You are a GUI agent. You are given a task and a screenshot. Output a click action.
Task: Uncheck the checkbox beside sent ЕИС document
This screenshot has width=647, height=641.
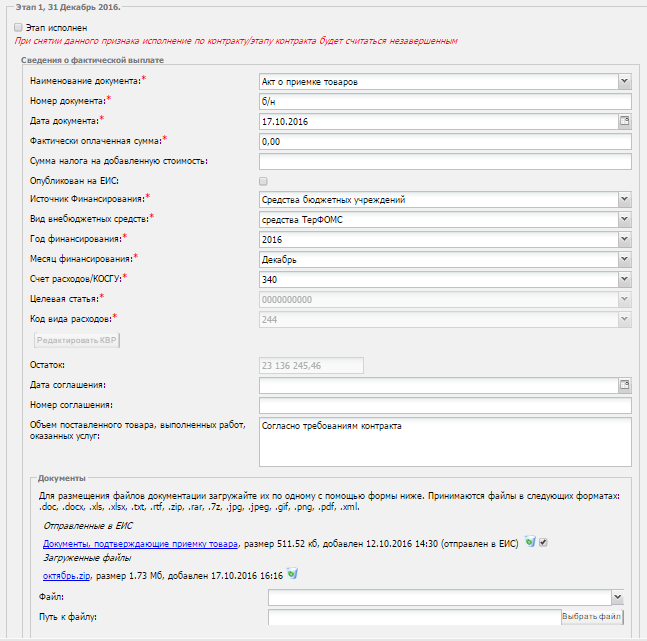coord(543,542)
